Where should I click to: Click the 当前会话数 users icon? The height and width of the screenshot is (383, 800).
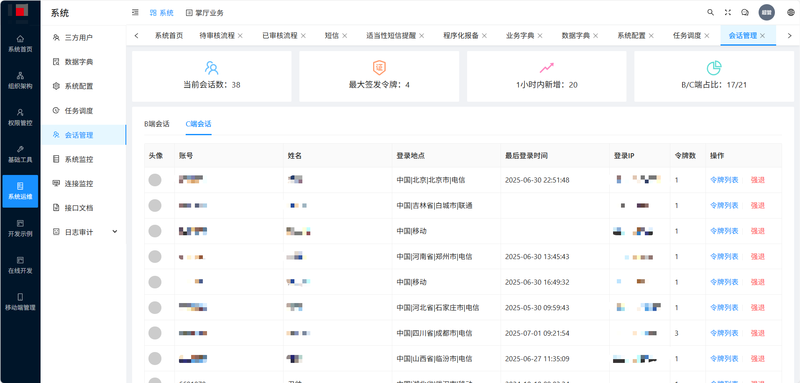click(211, 67)
